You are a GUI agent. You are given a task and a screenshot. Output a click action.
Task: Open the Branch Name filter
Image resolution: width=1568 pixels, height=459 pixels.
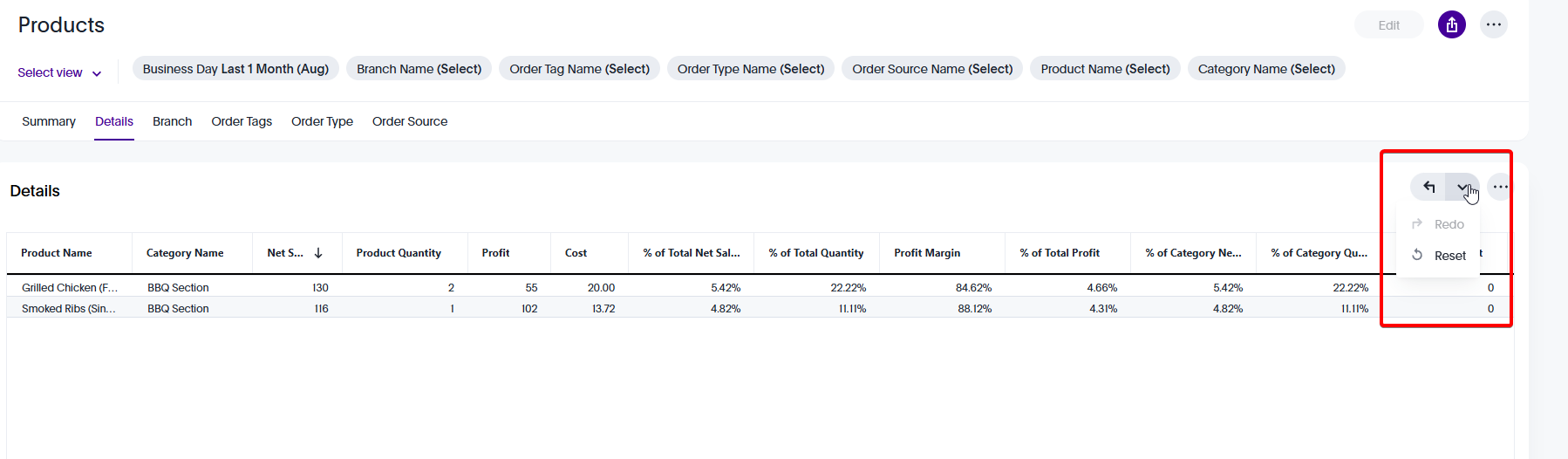click(x=419, y=69)
